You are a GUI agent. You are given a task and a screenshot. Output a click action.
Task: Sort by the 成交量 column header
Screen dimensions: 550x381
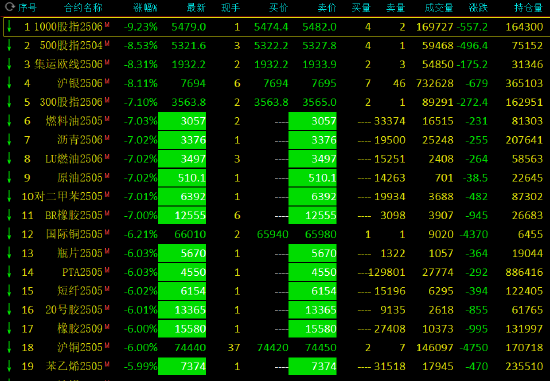click(x=438, y=7)
